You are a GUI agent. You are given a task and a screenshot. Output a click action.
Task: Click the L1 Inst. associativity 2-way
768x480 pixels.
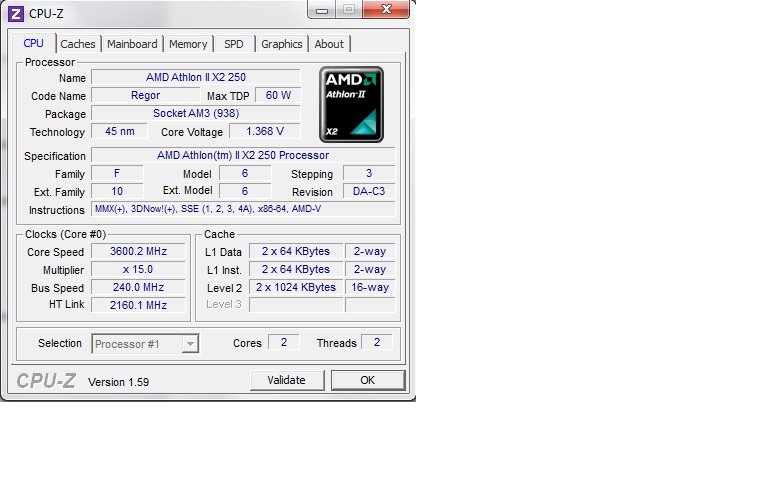(x=370, y=269)
